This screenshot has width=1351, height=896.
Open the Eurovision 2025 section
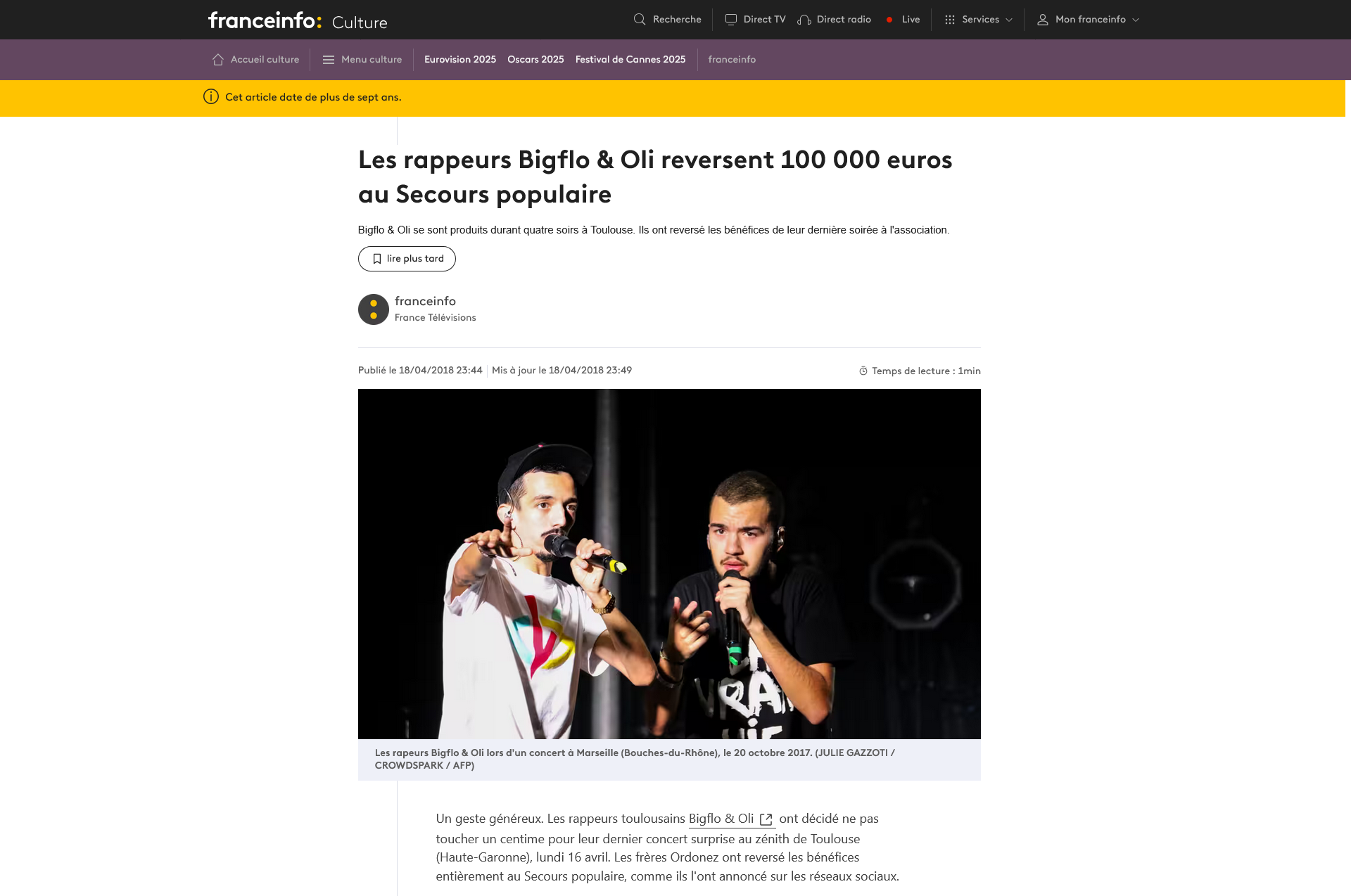[x=460, y=60]
